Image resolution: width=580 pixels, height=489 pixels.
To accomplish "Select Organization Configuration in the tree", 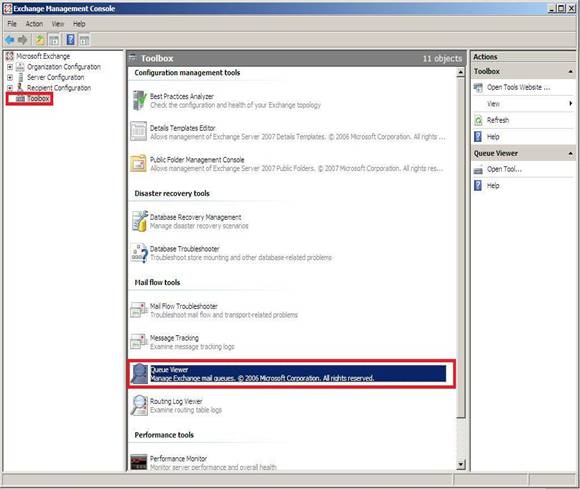I will point(64,67).
